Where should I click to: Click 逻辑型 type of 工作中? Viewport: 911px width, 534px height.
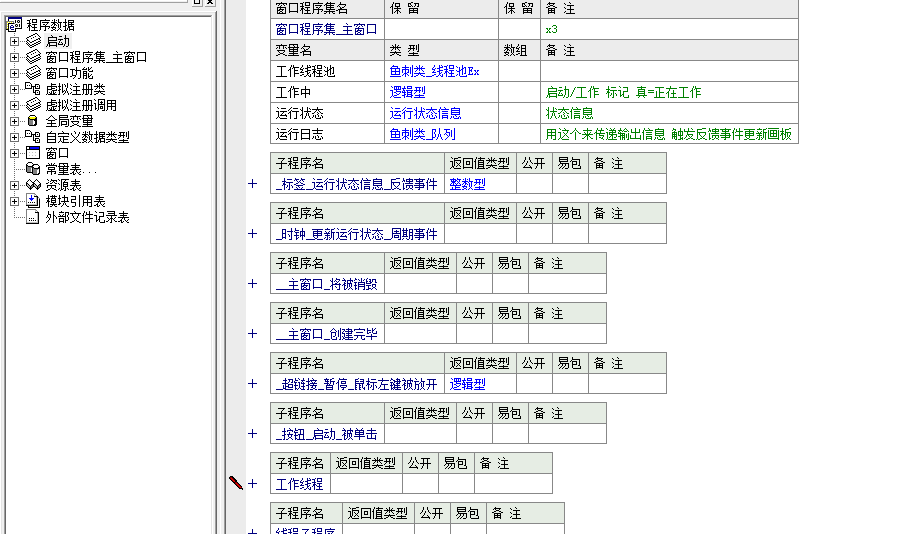[x=407, y=92]
